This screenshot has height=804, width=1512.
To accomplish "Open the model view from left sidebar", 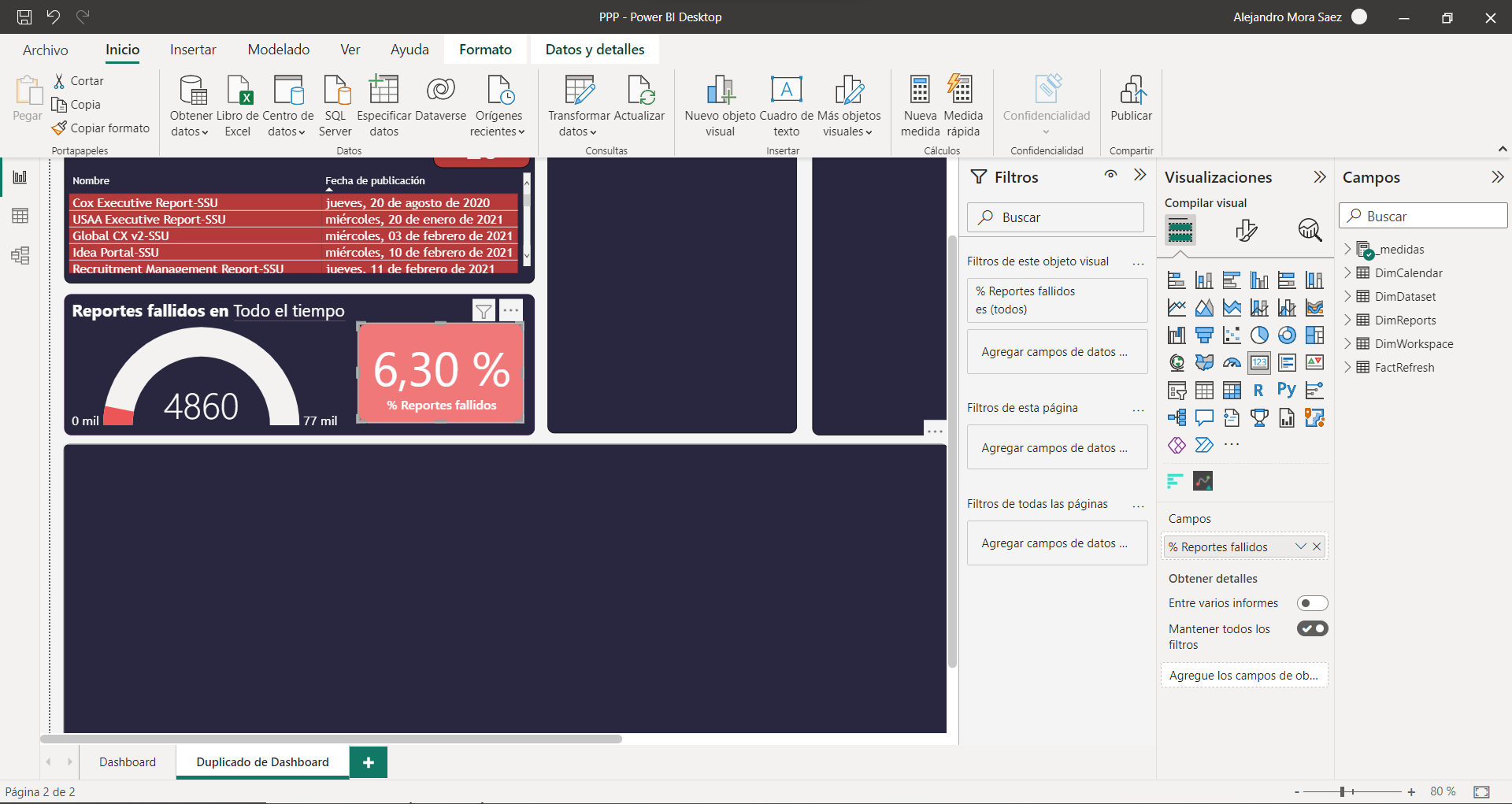I will click(x=20, y=255).
